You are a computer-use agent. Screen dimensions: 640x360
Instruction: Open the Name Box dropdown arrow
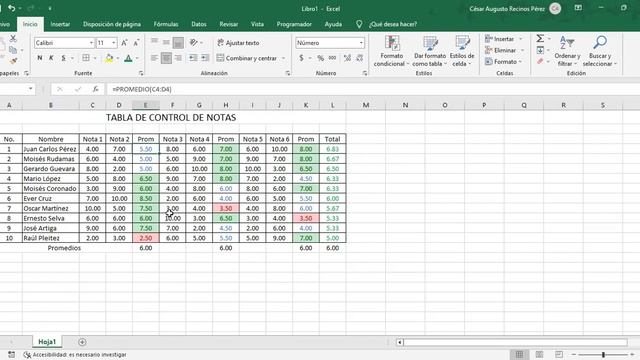[31, 89]
